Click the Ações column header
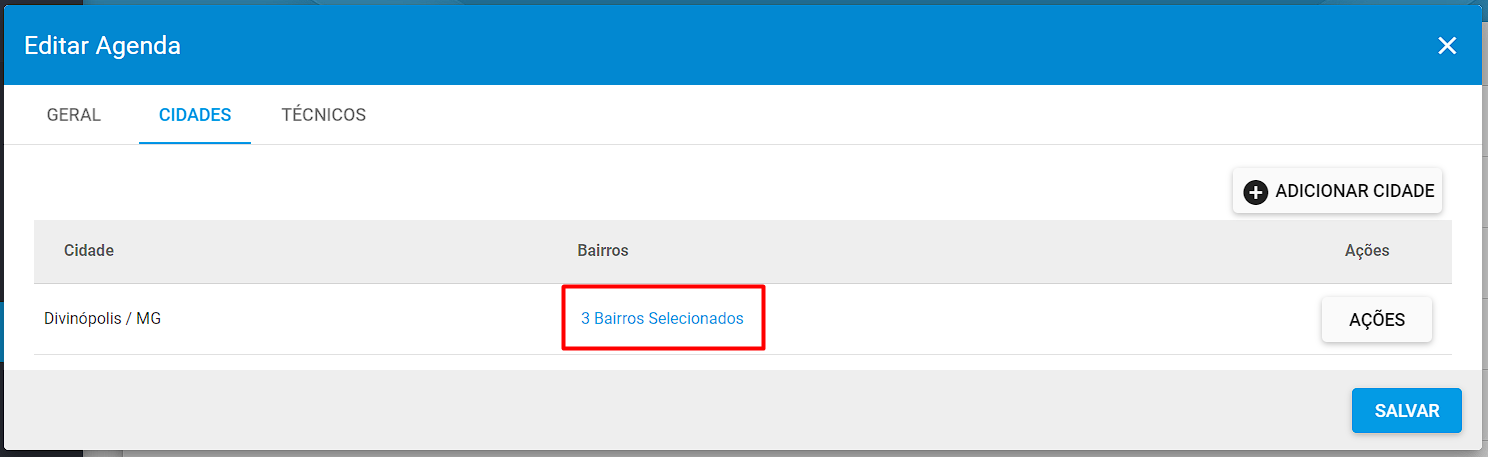 pos(1367,250)
